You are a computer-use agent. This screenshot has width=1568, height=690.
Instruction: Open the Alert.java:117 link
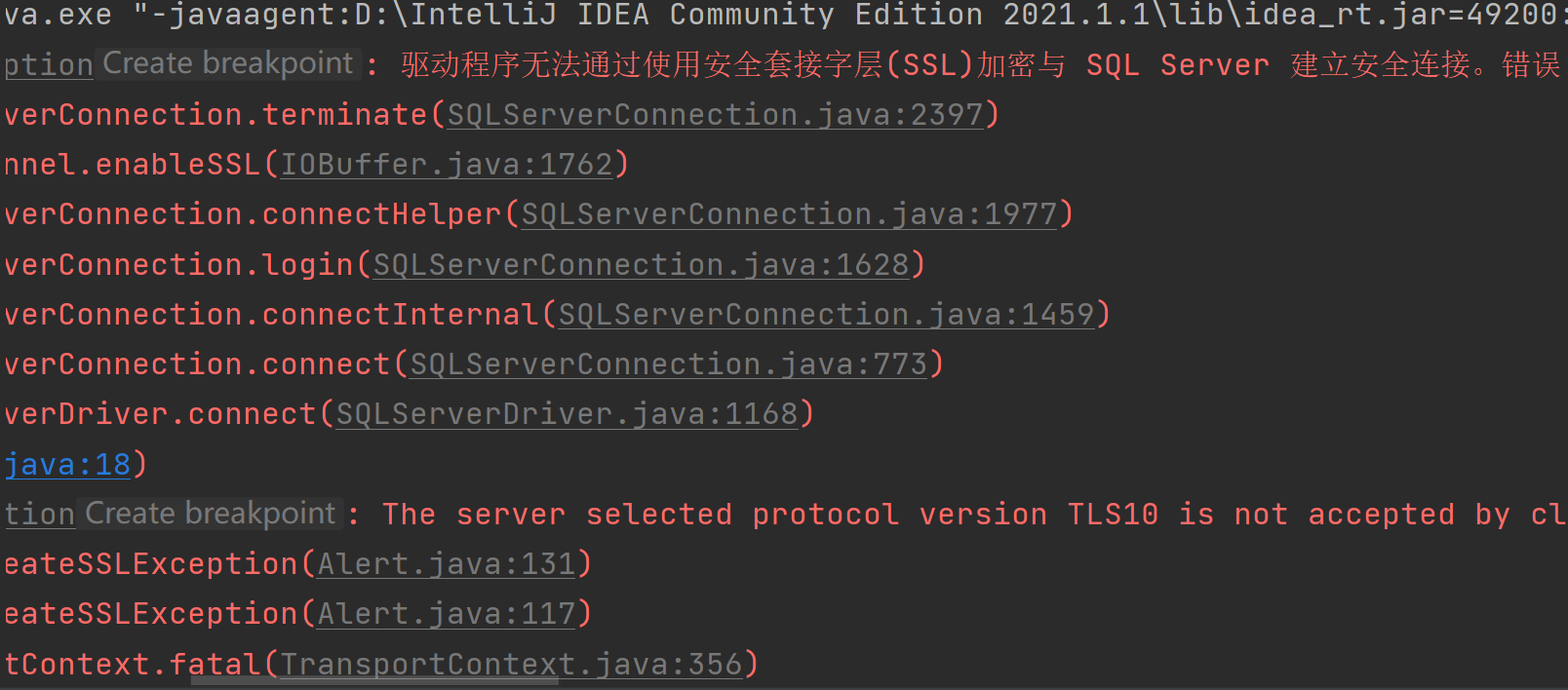tap(447, 614)
